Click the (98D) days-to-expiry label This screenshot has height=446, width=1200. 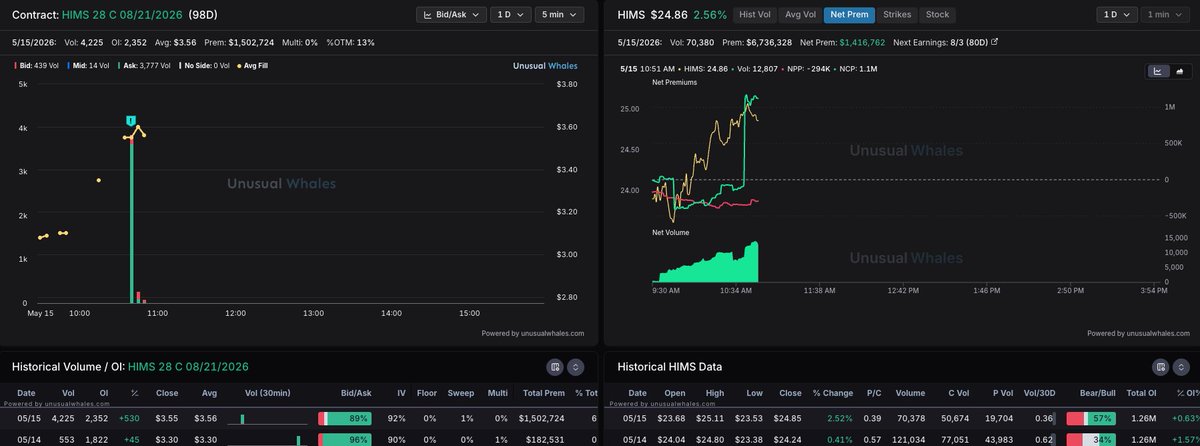click(202, 15)
